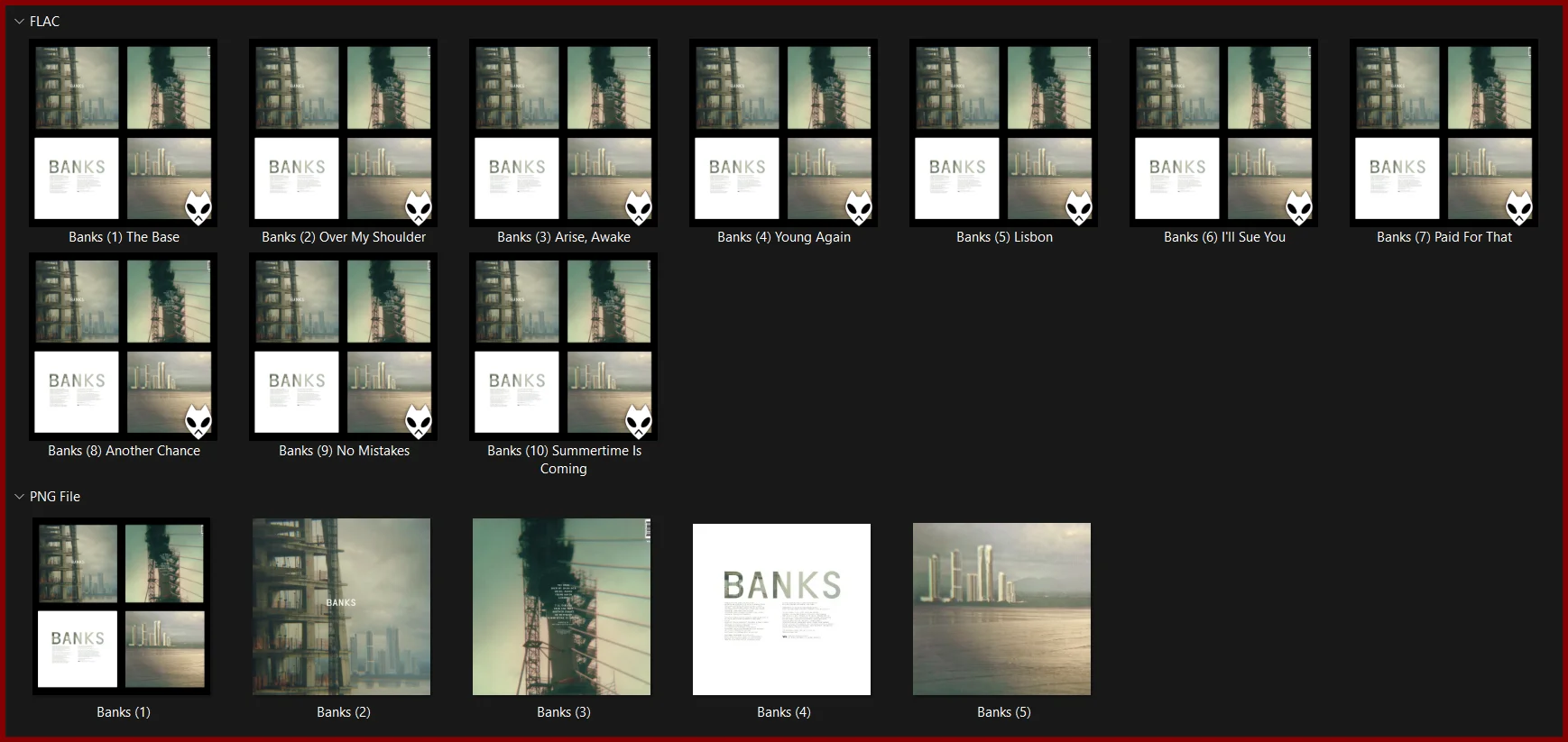Click the file name Banks (5) Lisbon
Screen dimensions: 1568x742
(1004, 237)
